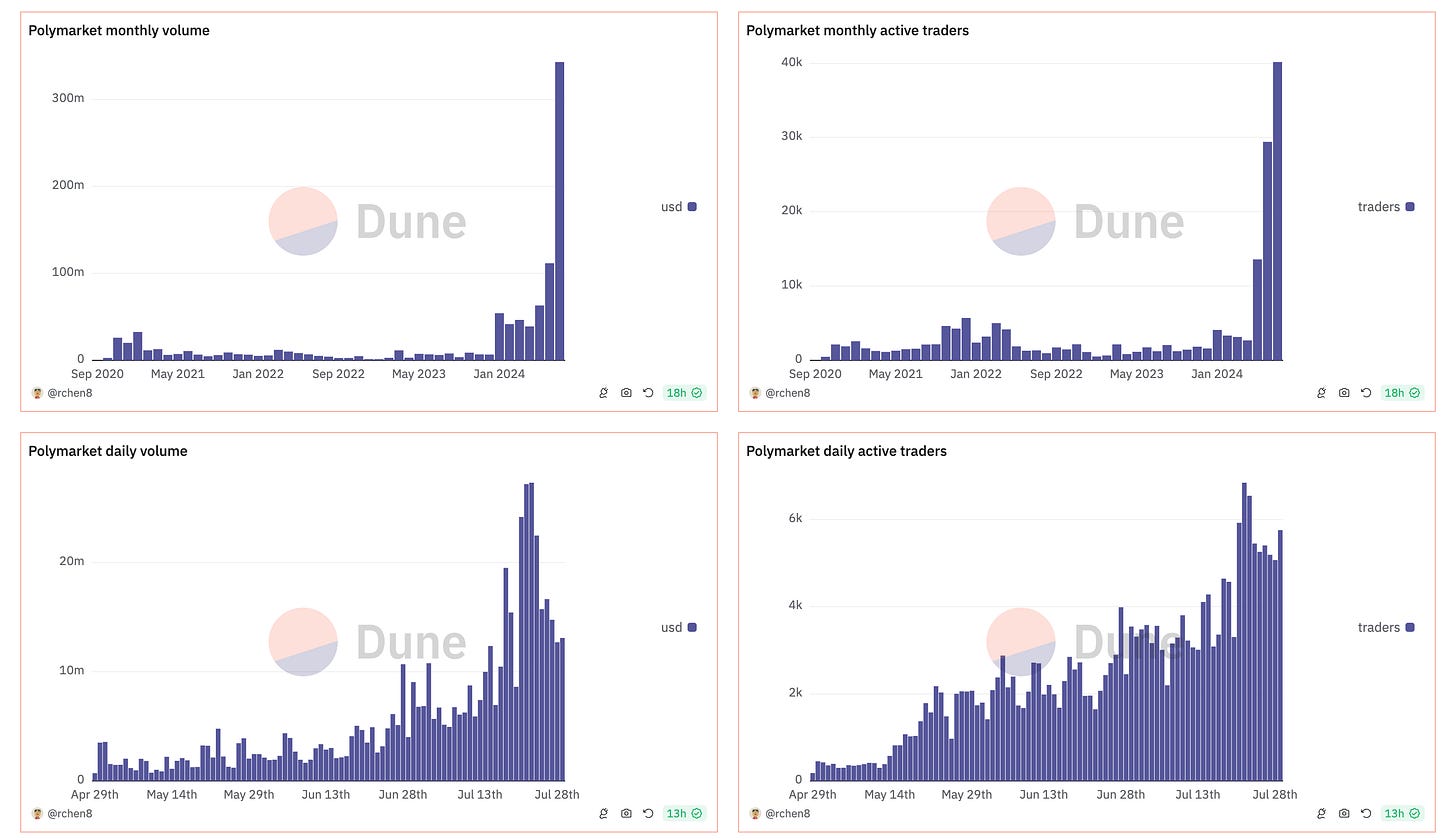Click the camera screenshot icon on the monthly volume chart
The width and height of the screenshot is (1456, 840).
coord(626,393)
